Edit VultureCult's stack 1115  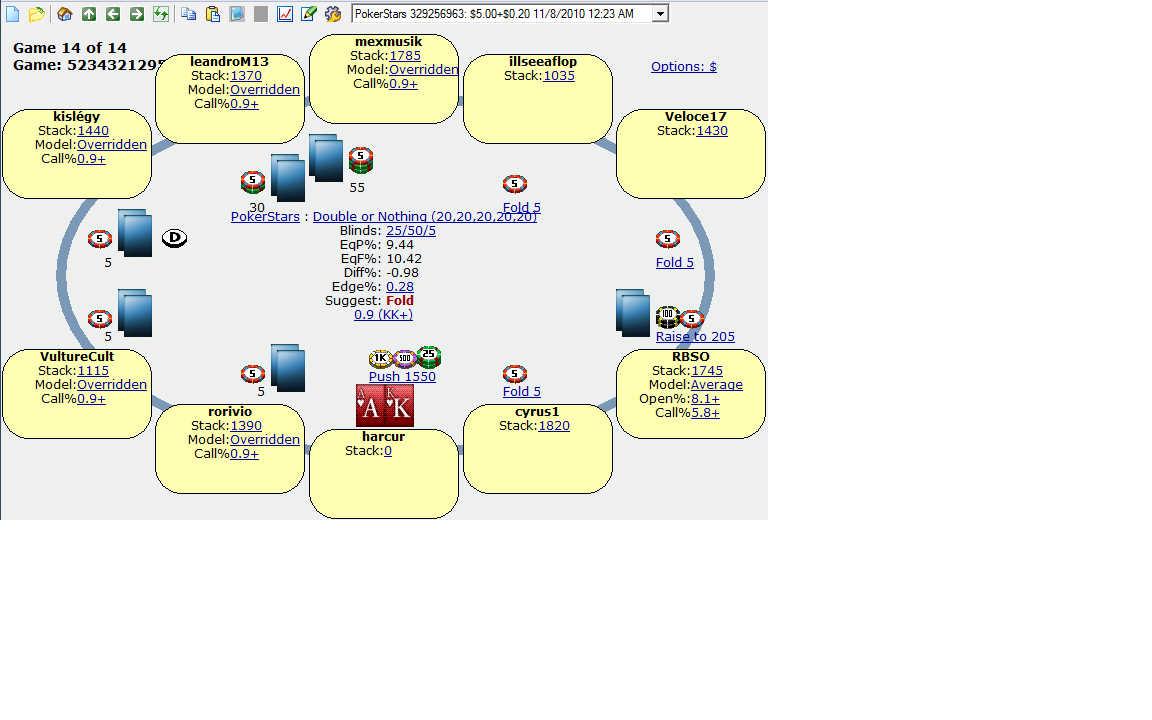(x=93, y=371)
